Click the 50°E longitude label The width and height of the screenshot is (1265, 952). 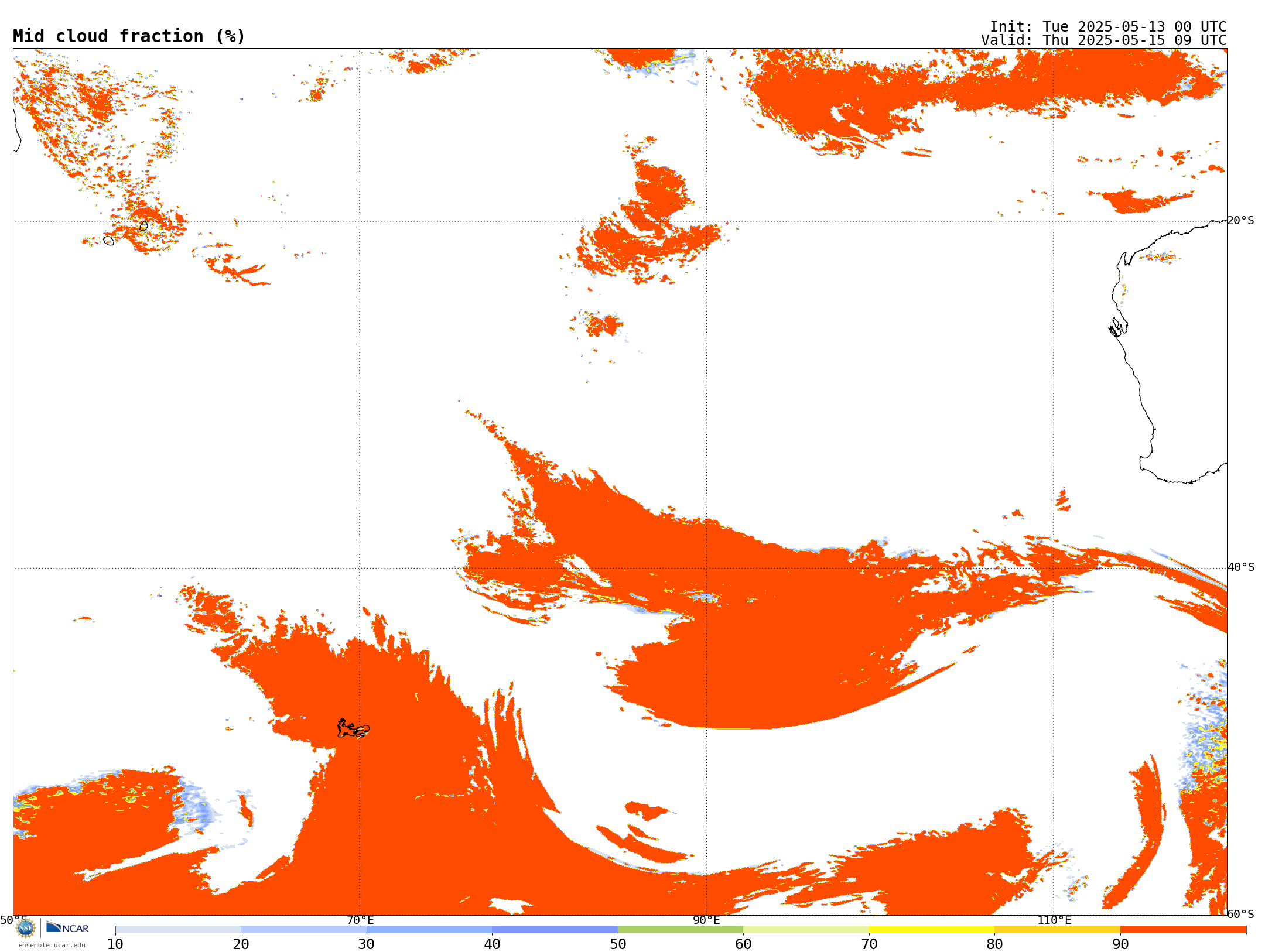[13, 920]
